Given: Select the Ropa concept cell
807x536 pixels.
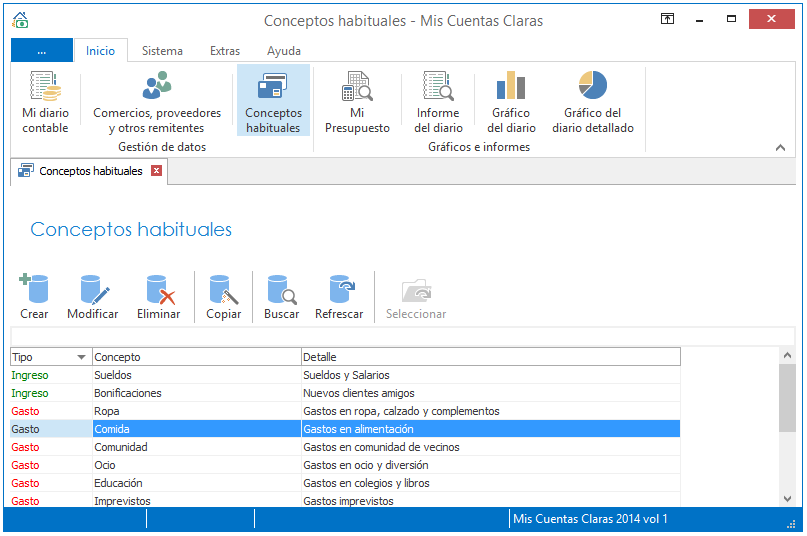Looking at the screenshot, I should coord(197,411).
